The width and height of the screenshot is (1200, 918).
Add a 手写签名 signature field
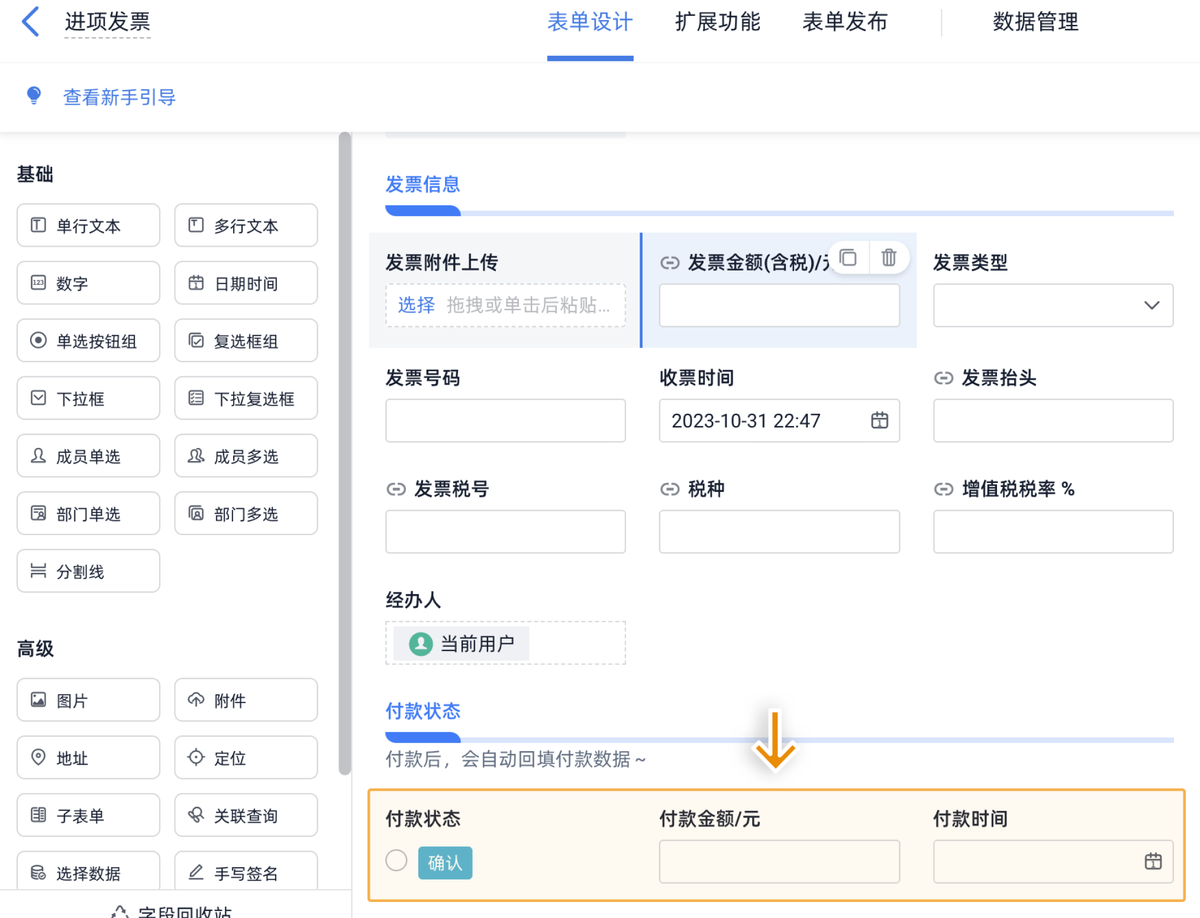[246, 873]
